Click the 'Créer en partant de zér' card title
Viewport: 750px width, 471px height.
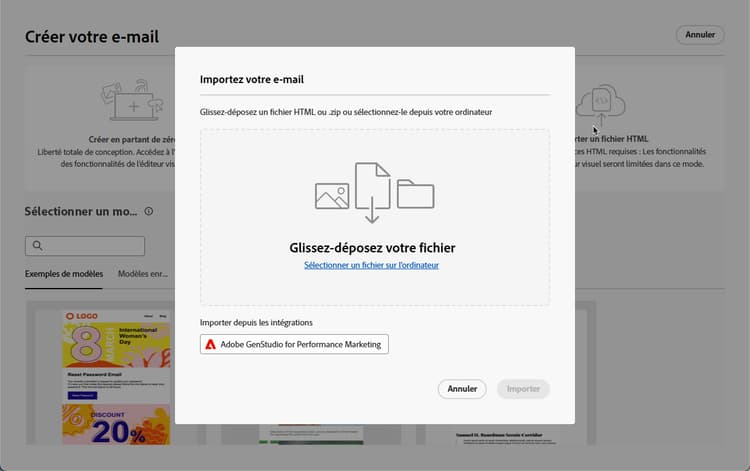132,140
